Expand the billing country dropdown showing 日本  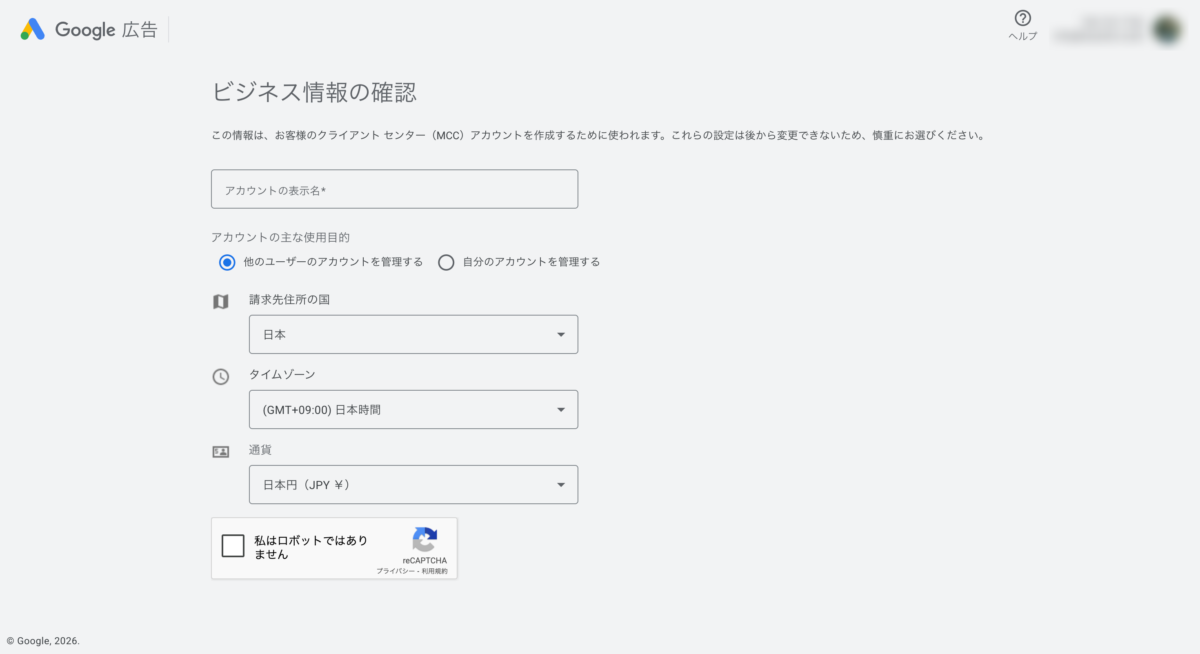click(x=413, y=335)
